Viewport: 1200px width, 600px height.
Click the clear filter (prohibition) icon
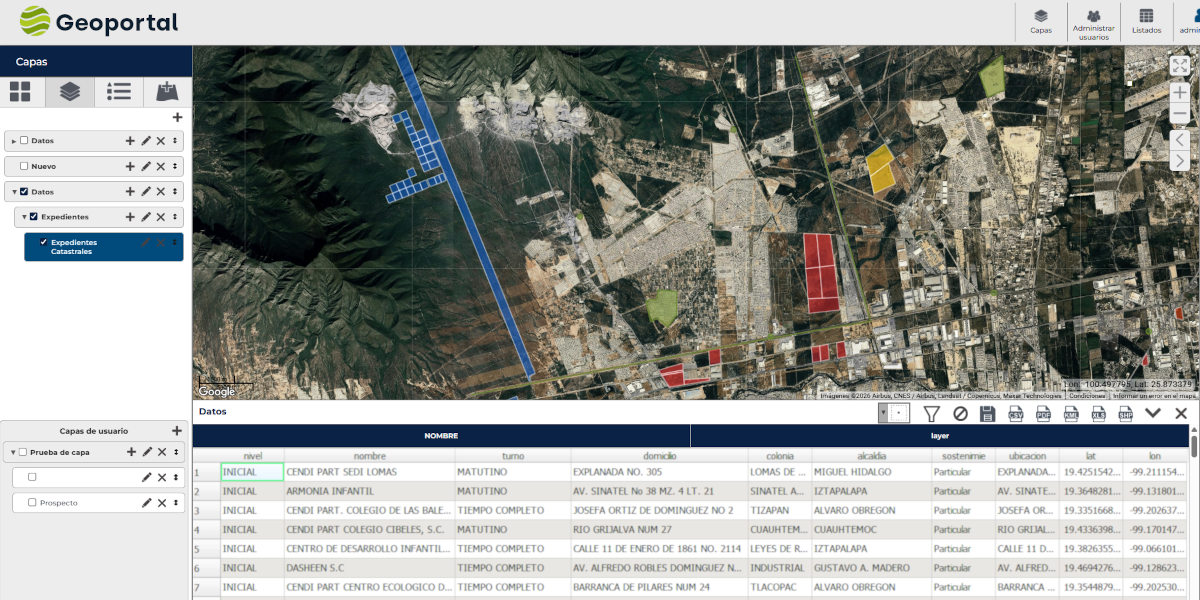(961, 412)
